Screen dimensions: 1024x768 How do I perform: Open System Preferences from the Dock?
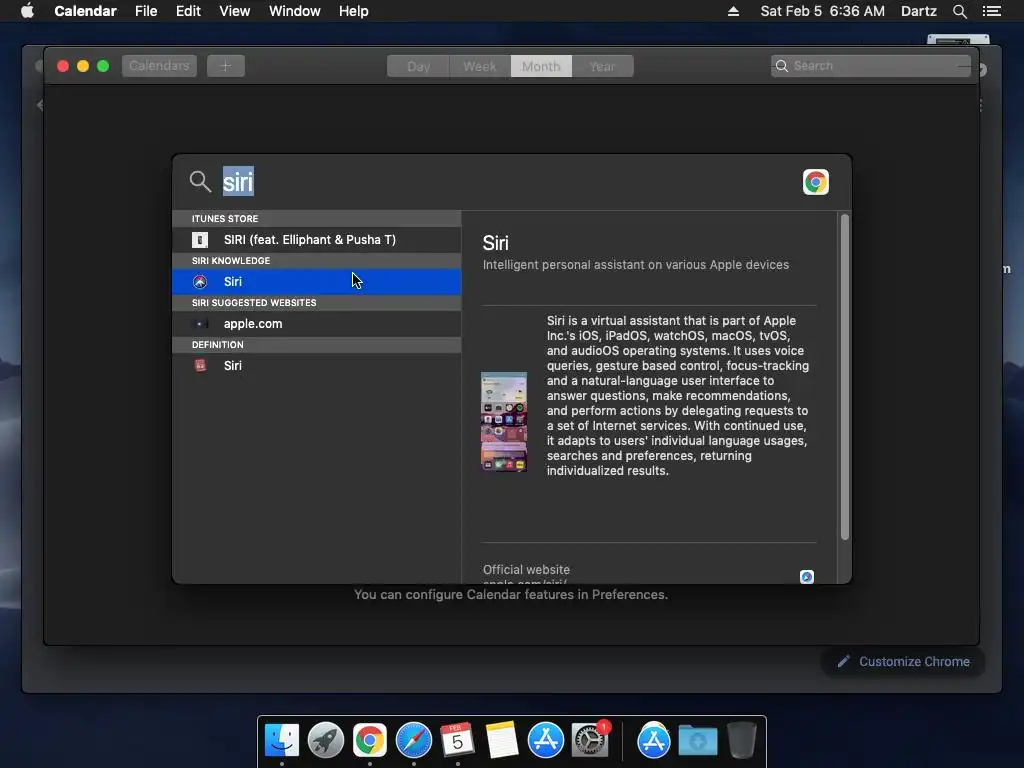[x=590, y=741]
